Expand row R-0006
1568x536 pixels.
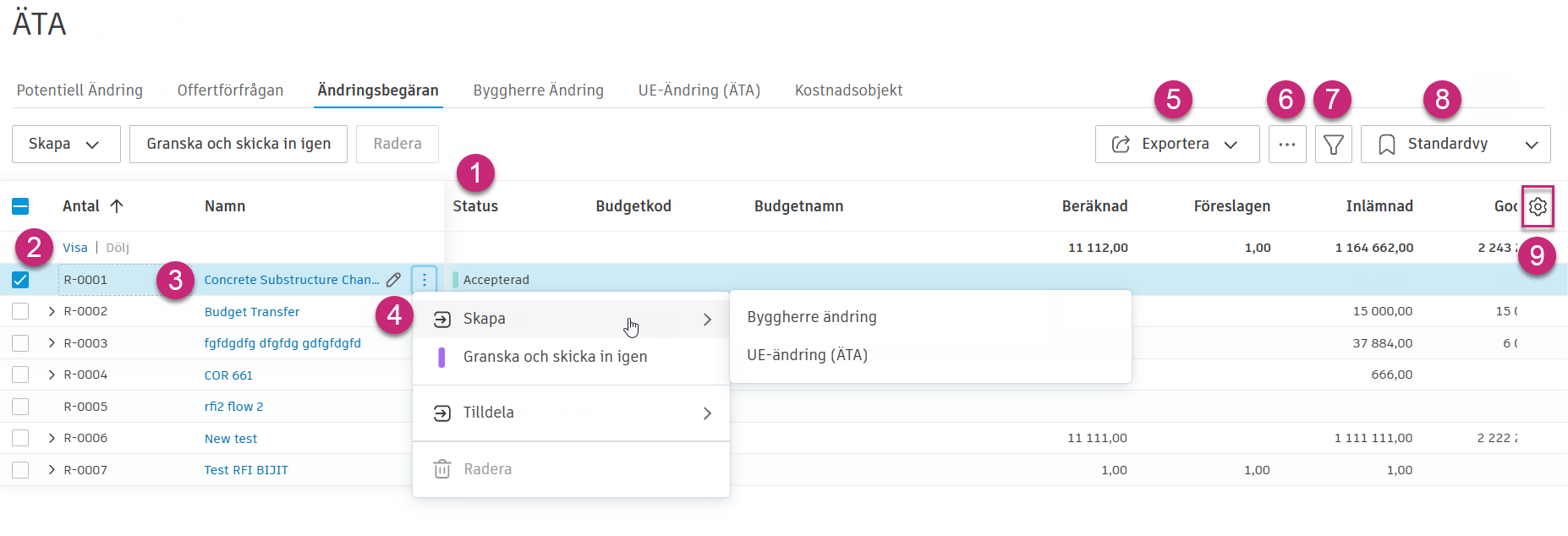52,438
